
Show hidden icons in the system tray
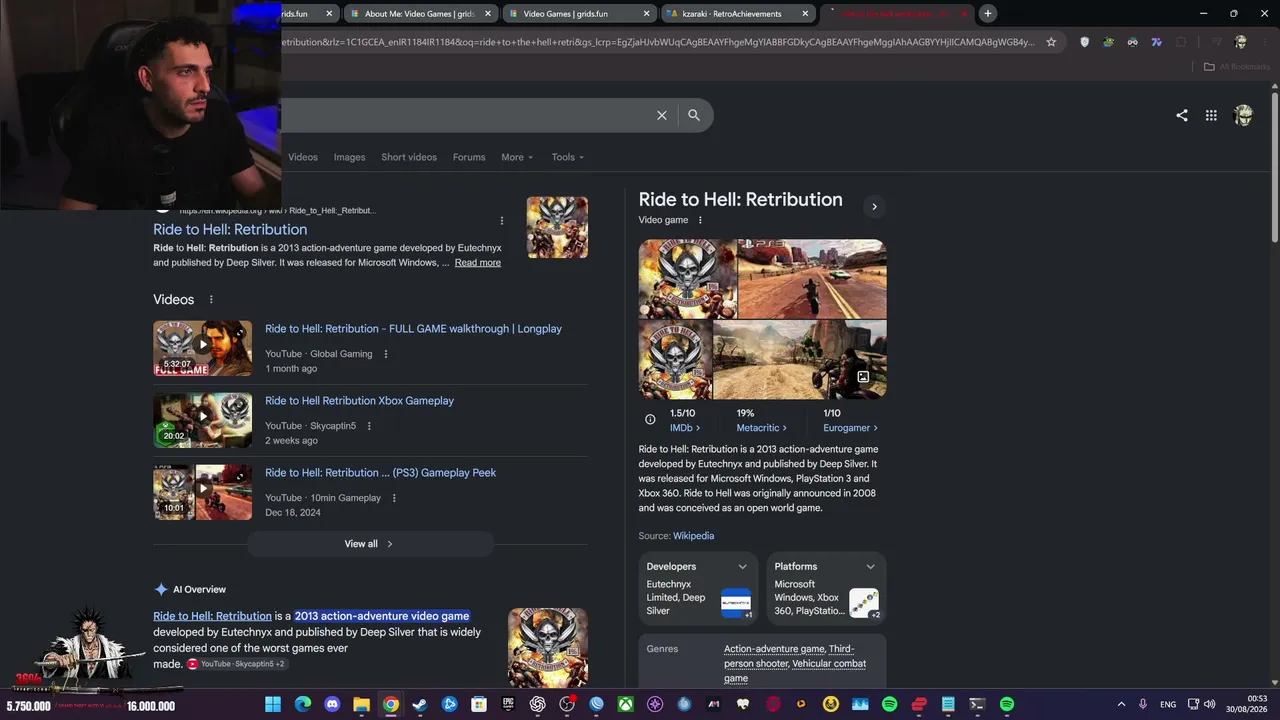1121,704
